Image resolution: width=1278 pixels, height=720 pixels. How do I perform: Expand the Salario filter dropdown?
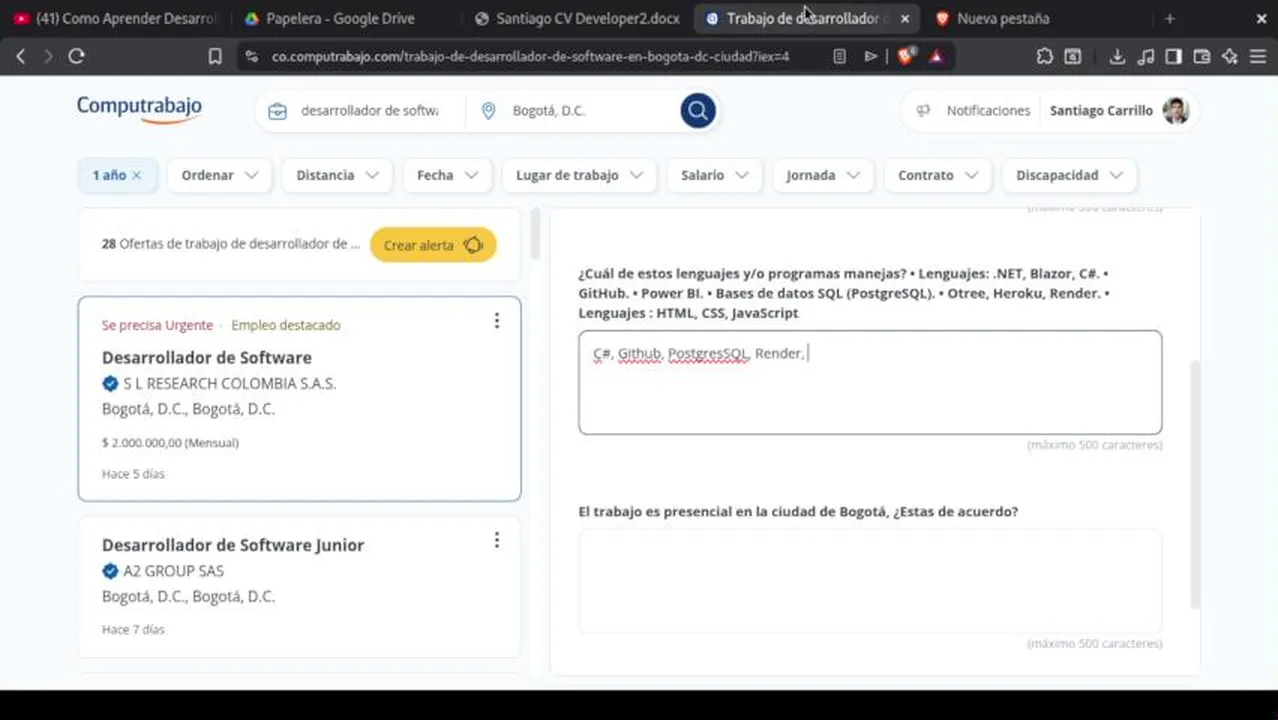click(x=714, y=175)
